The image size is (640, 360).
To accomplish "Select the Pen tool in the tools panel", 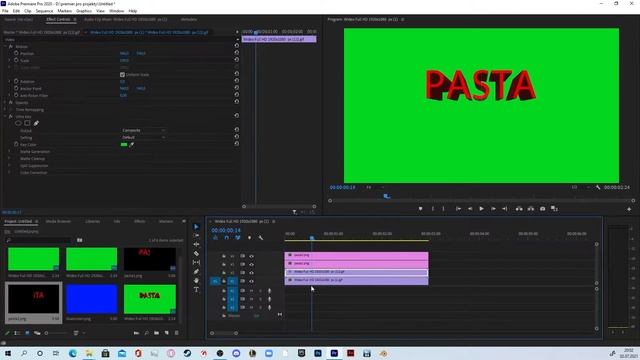I will point(196,271).
